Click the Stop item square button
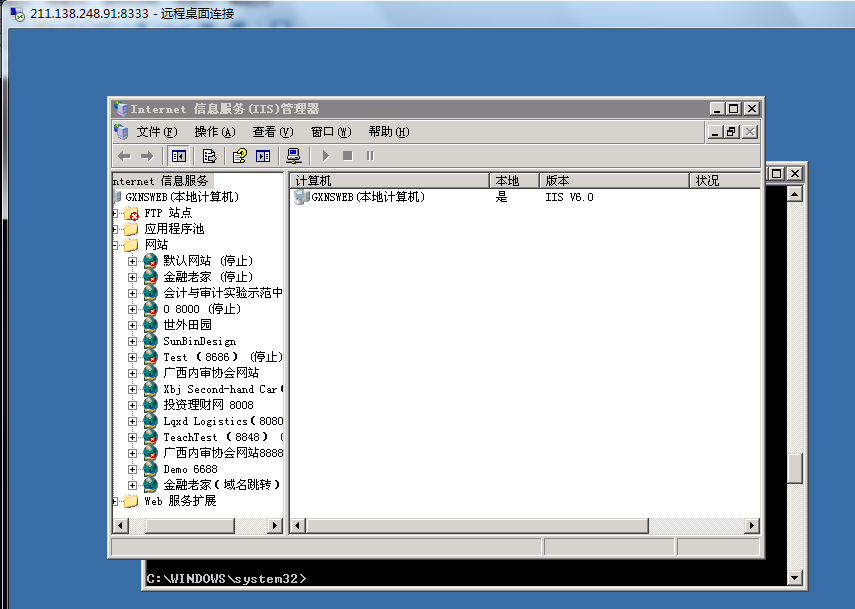This screenshot has height=609, width=855. click(347, 156)
